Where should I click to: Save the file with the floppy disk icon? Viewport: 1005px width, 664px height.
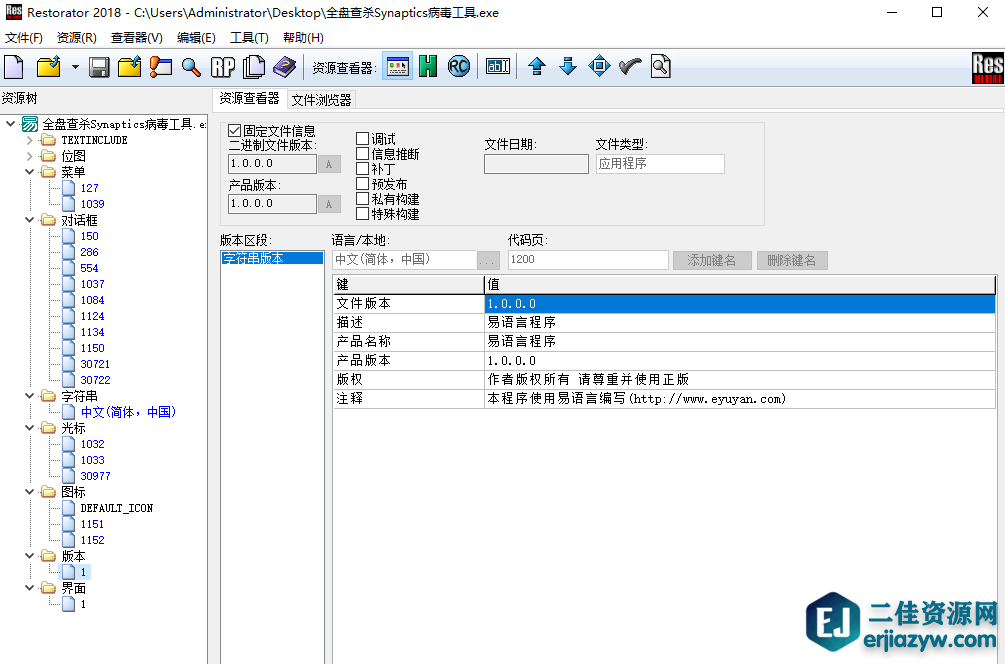[99, 67]
